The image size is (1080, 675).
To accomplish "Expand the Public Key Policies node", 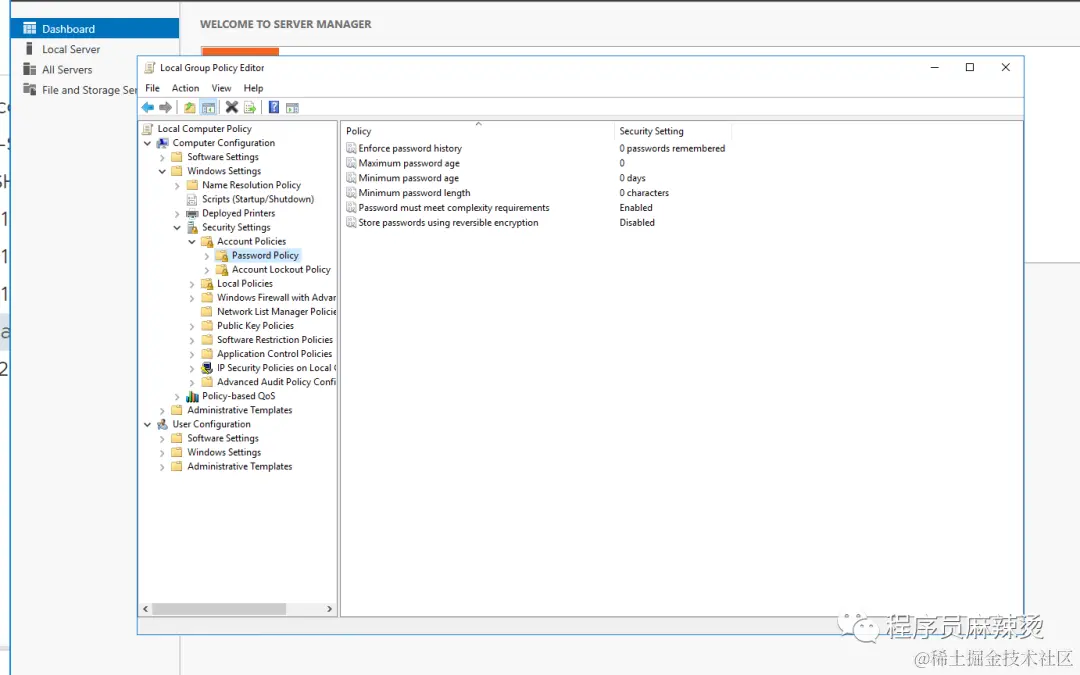I will coord(192,326).
